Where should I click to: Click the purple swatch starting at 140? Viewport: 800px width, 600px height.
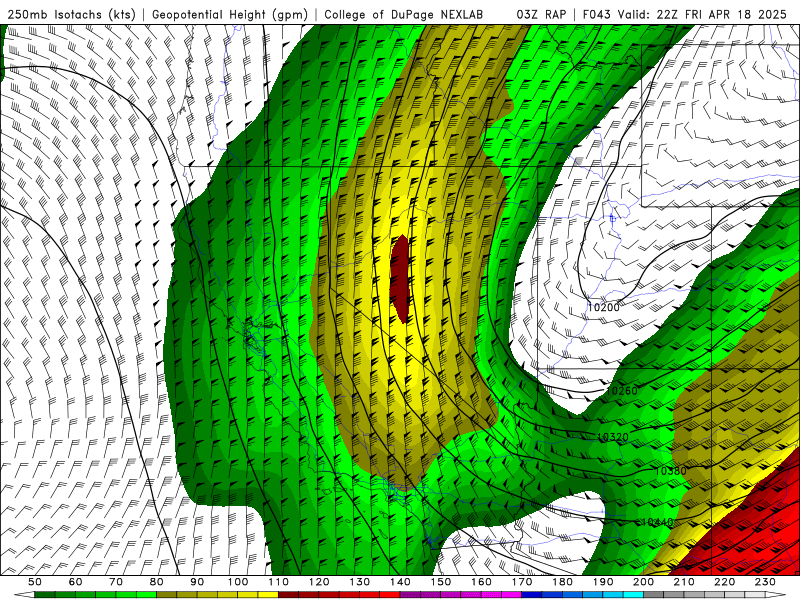click(410, 595)
